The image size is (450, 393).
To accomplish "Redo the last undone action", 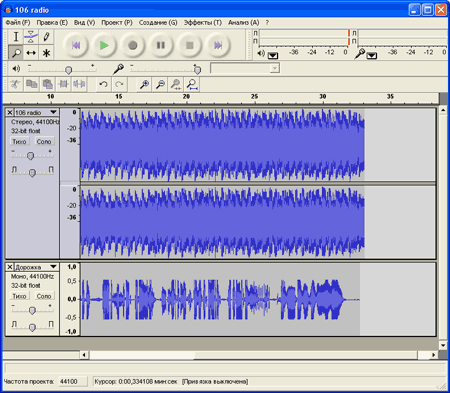I will pyautogui.click(x=119, y=84).
